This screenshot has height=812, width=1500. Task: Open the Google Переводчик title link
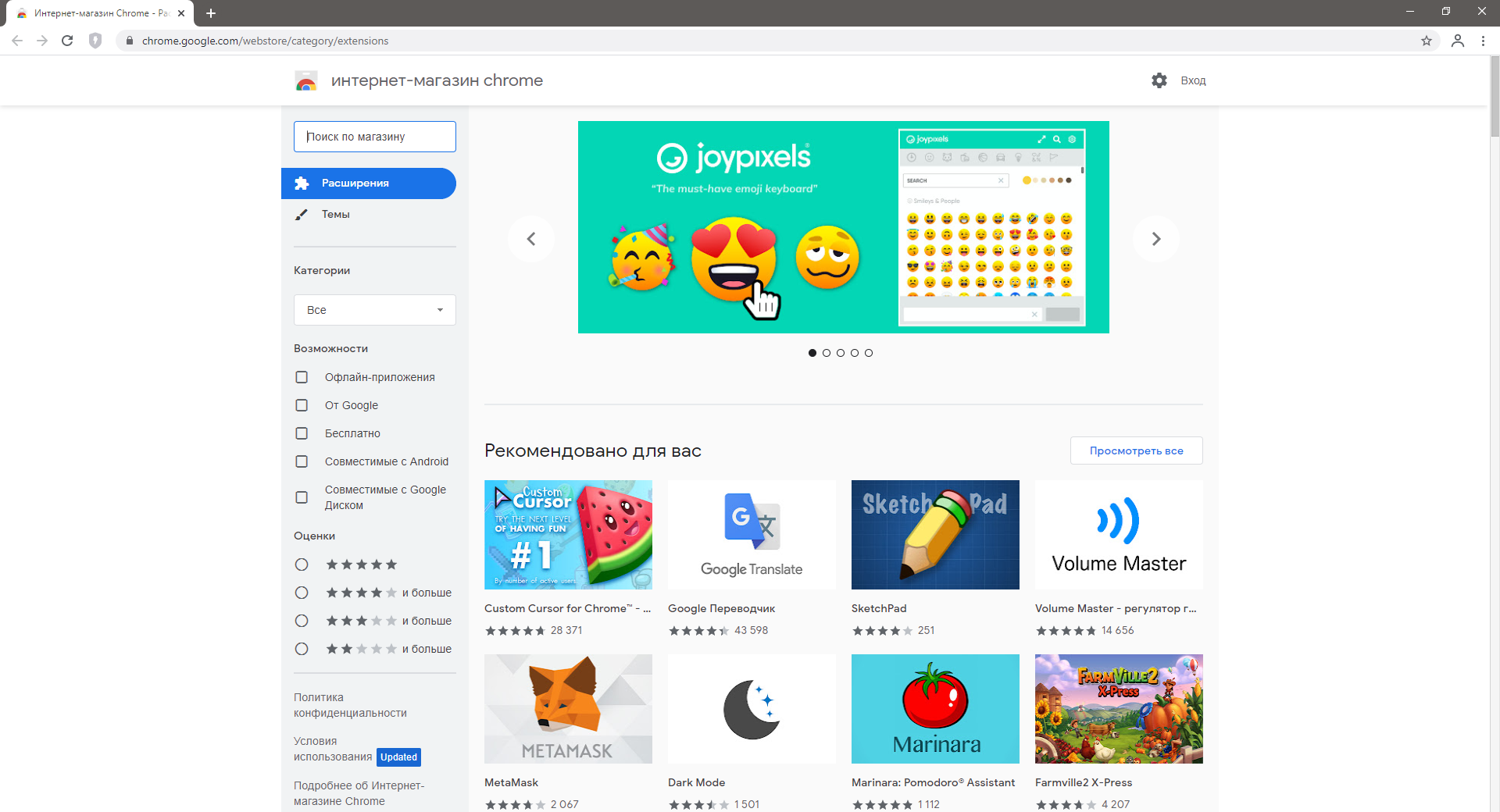point(722,608)
